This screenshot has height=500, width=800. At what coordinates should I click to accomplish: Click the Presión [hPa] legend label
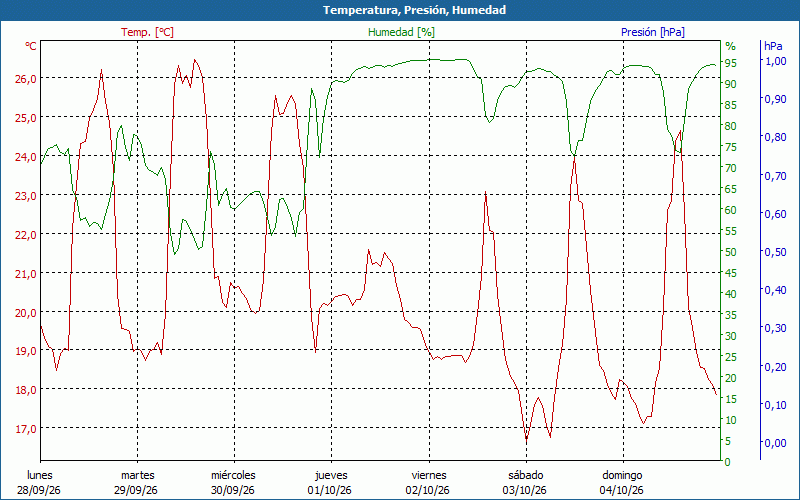point(653,32)
